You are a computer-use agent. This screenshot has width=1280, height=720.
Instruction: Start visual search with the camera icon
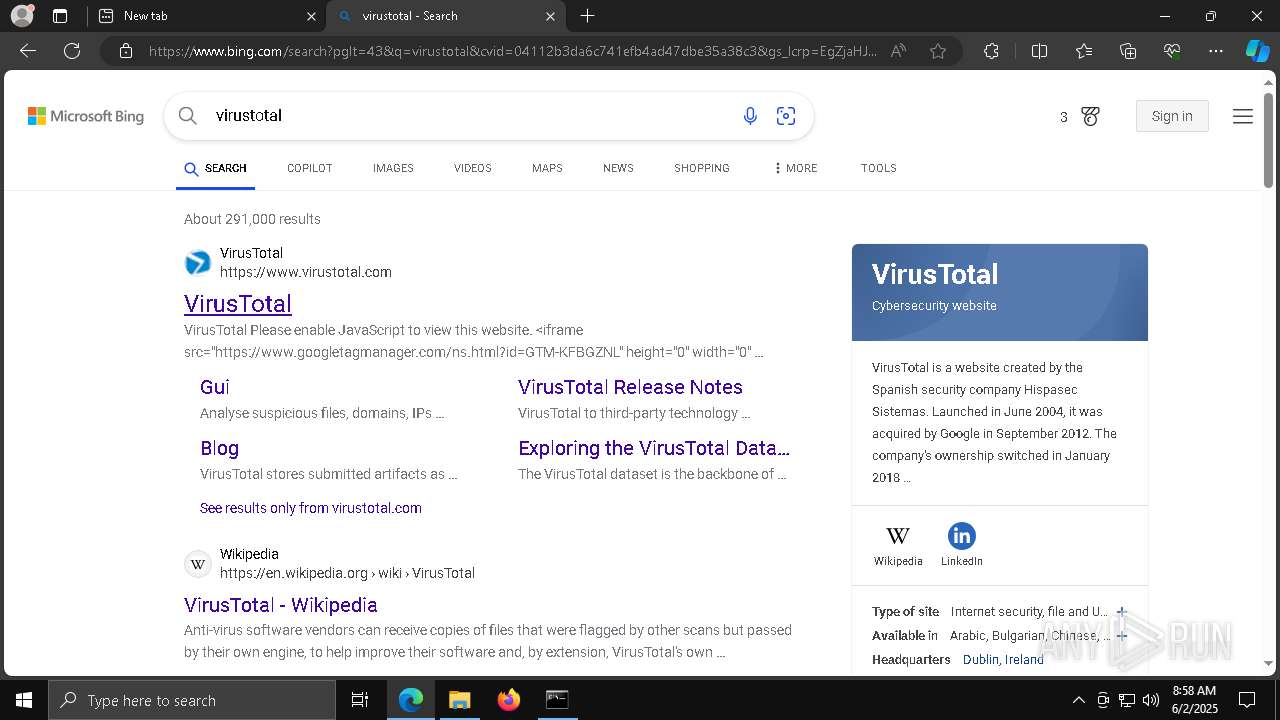coord(786,116)
